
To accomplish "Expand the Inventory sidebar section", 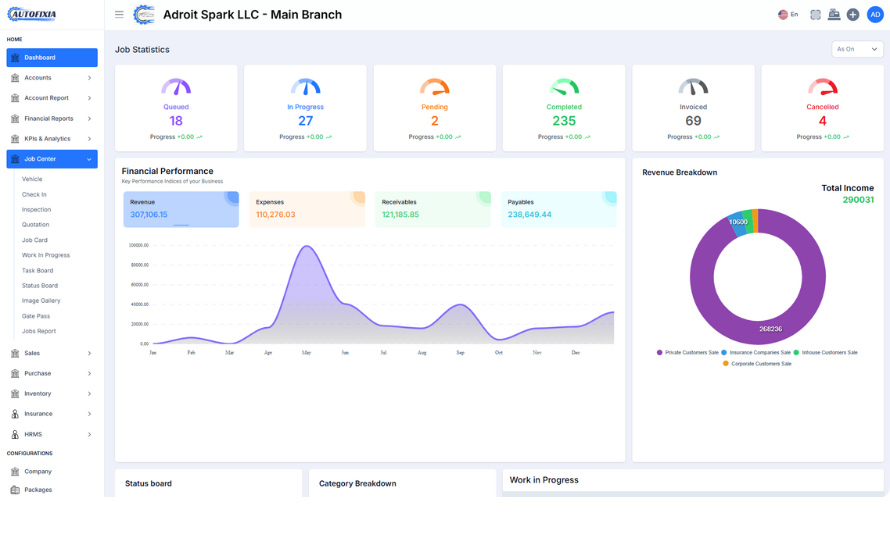I will click(52, 394).
